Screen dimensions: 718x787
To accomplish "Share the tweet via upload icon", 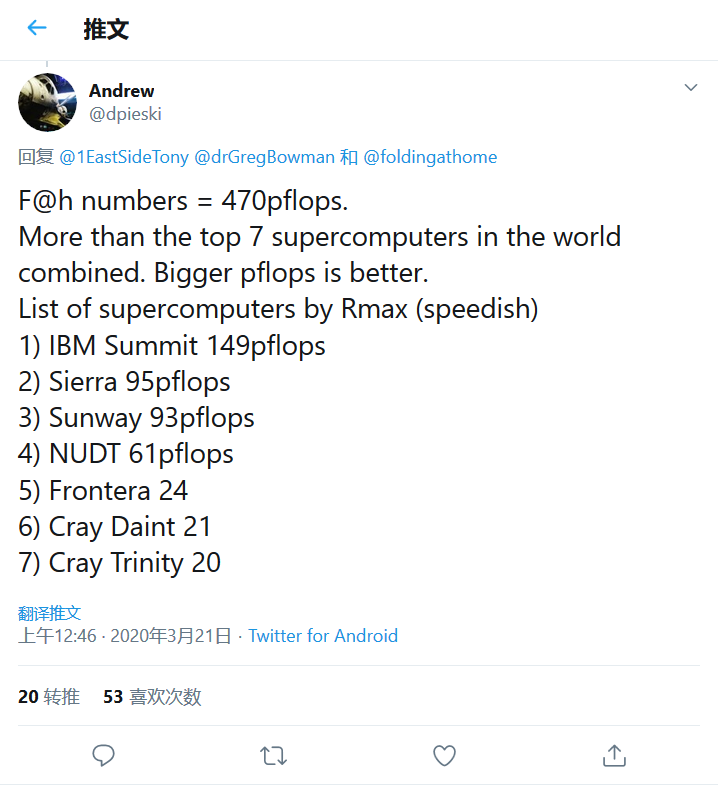I will pos(614,755).
